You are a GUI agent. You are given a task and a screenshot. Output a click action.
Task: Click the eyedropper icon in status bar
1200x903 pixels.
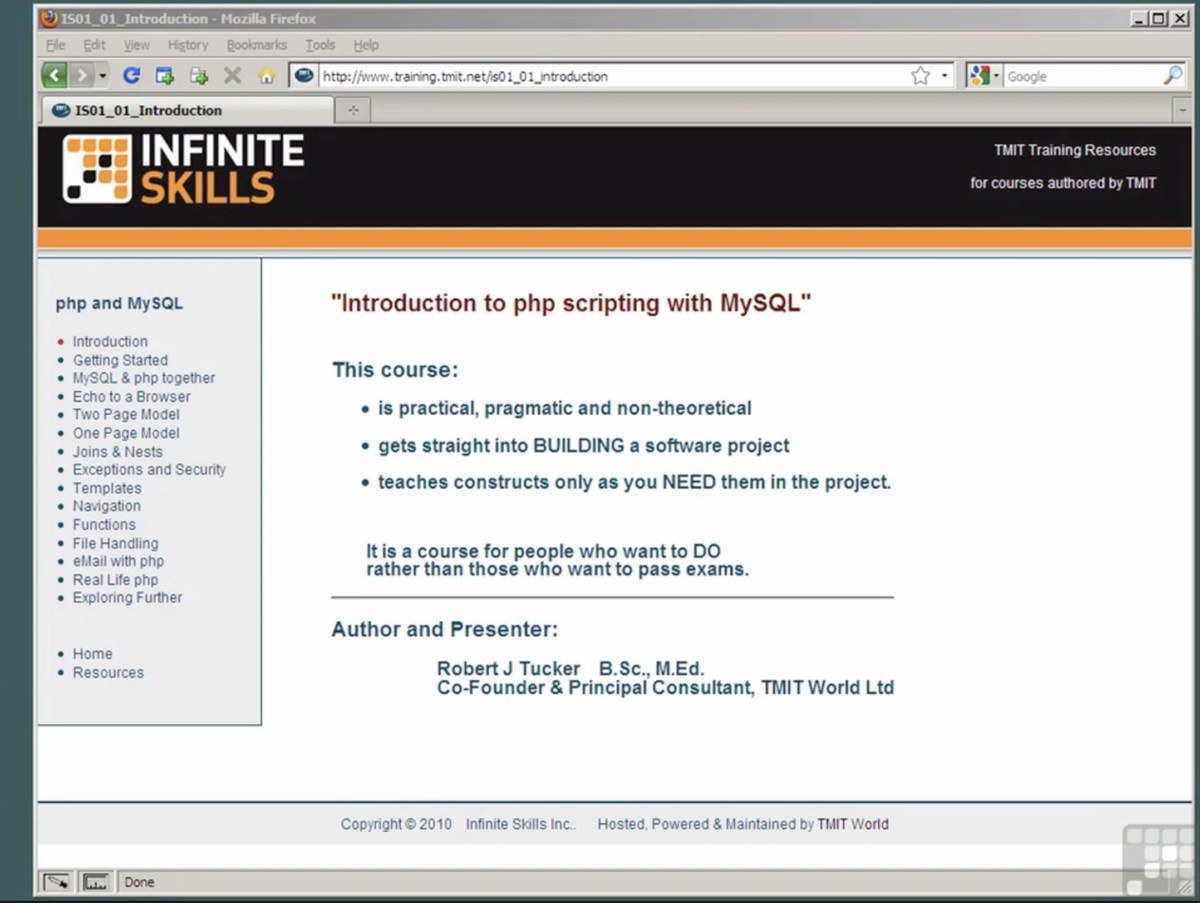(57, 882)
